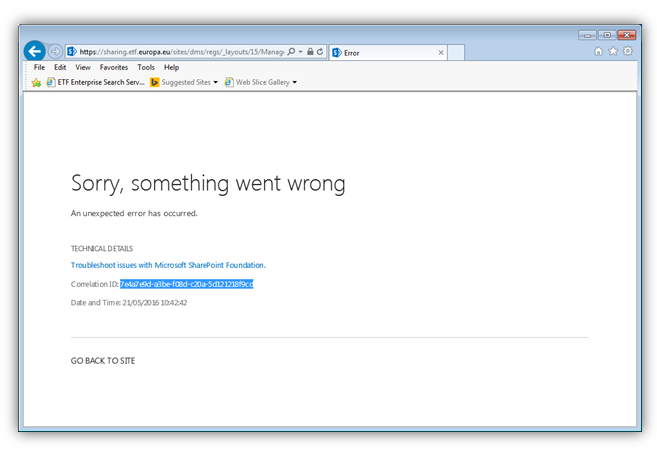
Task: Open the Tools gear icon
Action: 627,52
